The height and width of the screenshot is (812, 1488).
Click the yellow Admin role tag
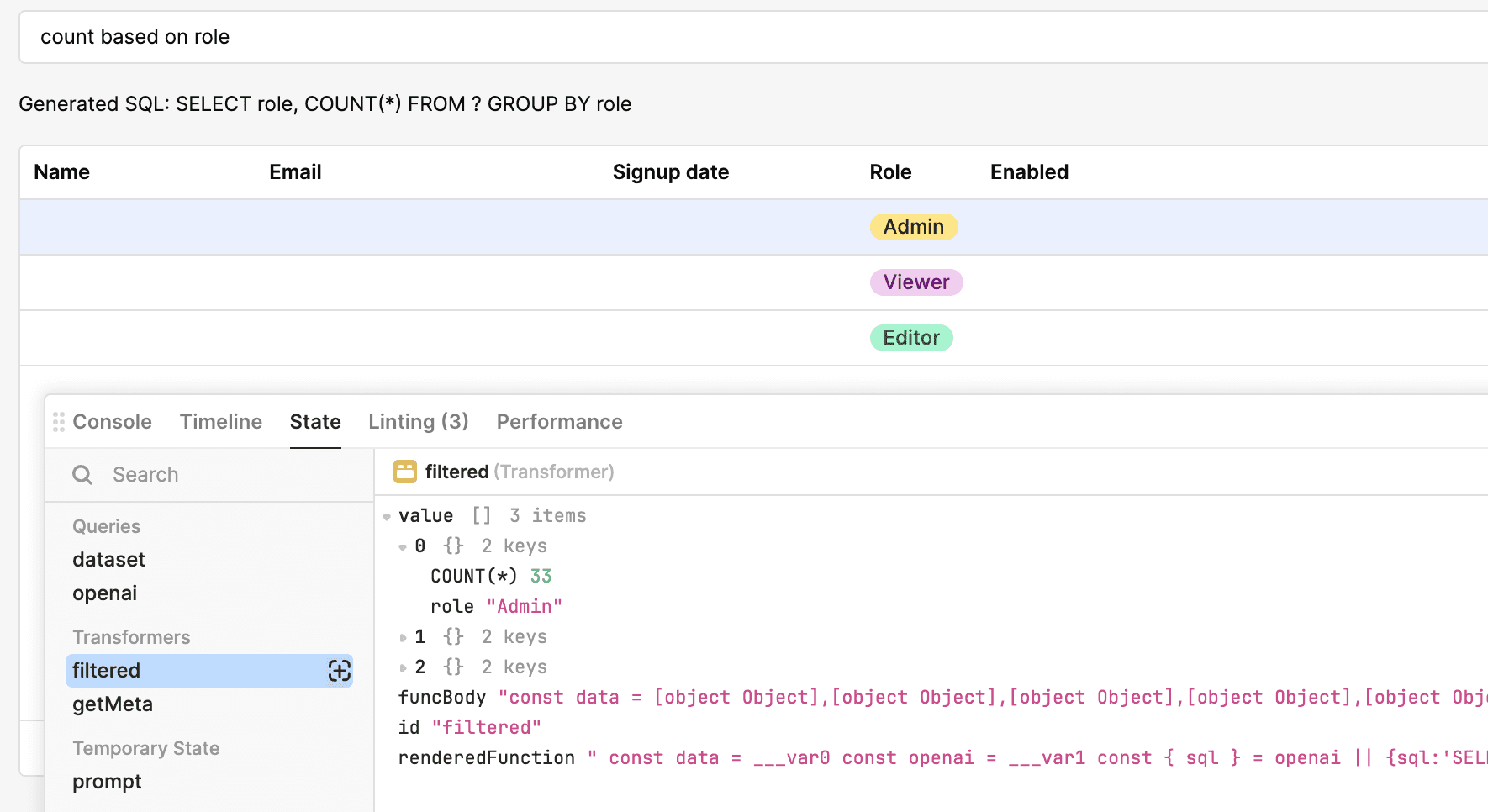tap(913, 227)
